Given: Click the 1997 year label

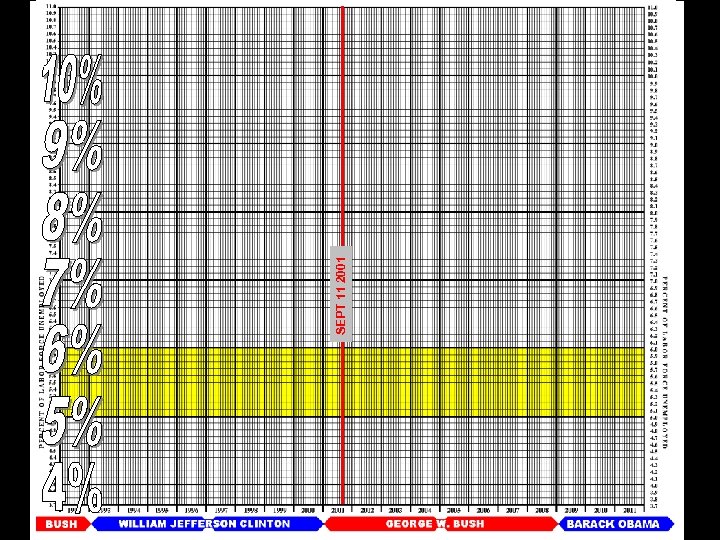Looking at the screenshot, I should point(221,510).
